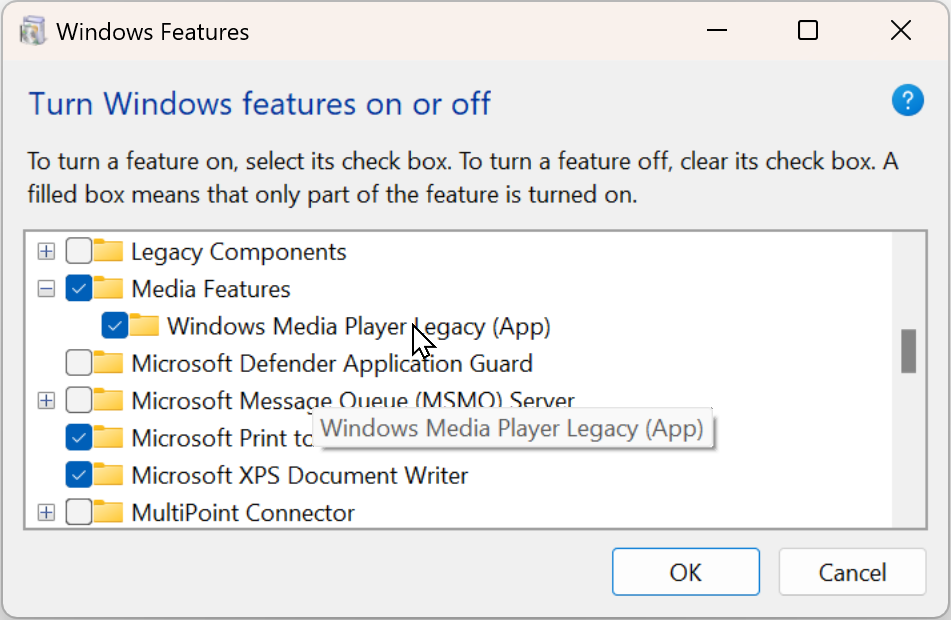Screen dimensions: 951x620
Task: Click the Media Features folder icon
Action: tap(109, 289)
